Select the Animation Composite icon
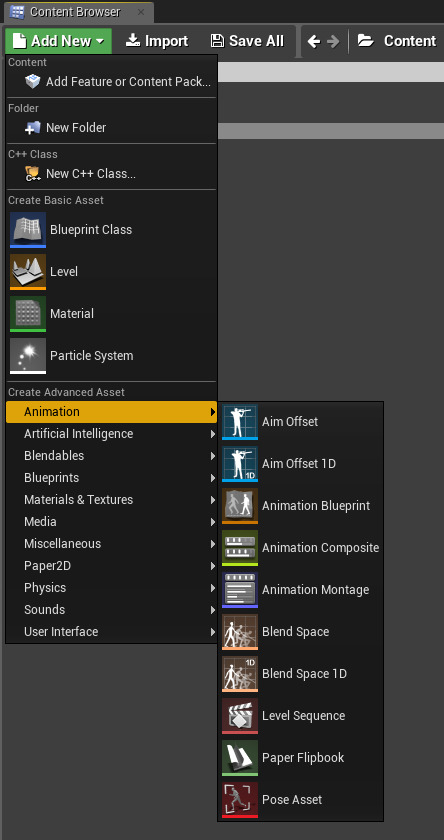The width and height of the screenshot is (444, 840). pos(240,548)
